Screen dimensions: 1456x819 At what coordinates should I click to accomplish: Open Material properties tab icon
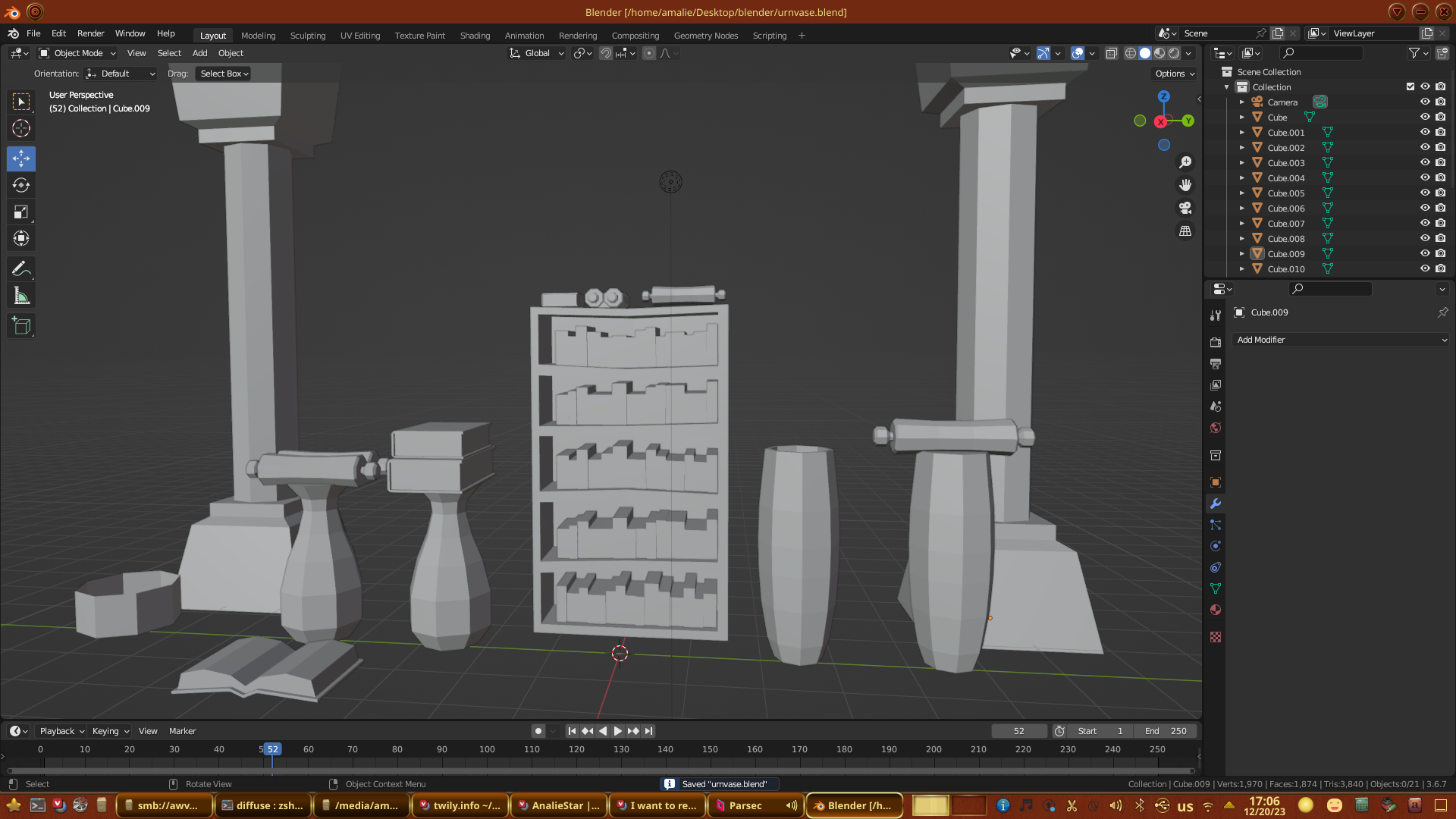1216,610
